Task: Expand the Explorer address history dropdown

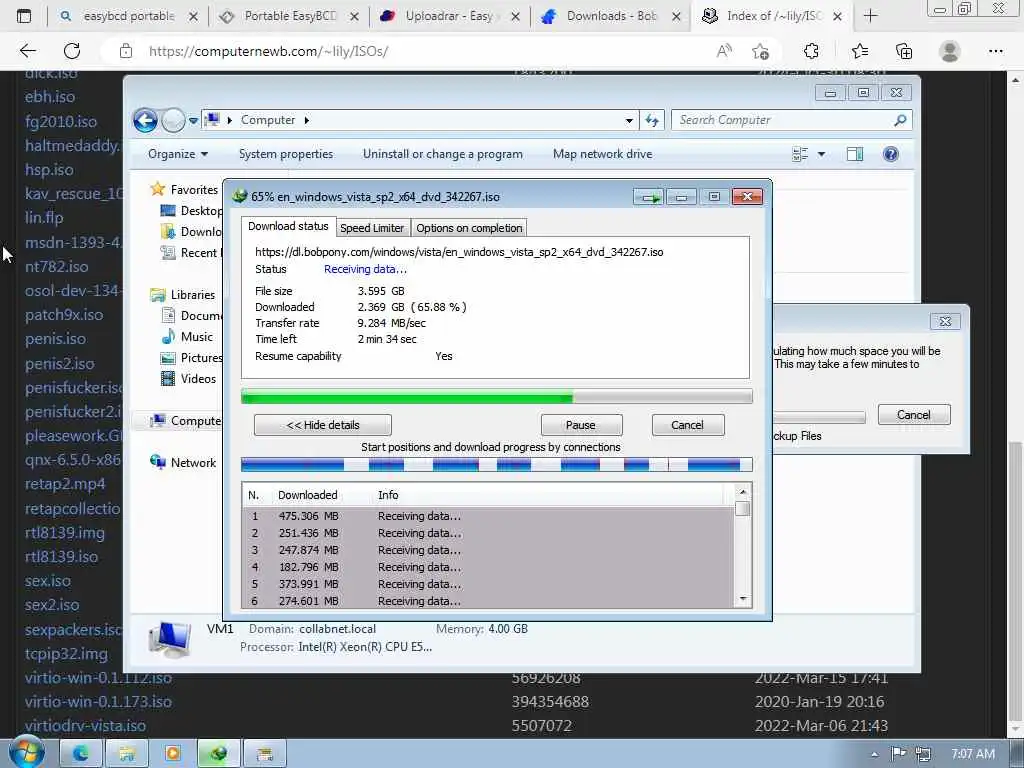Action: tap(629, 121)
